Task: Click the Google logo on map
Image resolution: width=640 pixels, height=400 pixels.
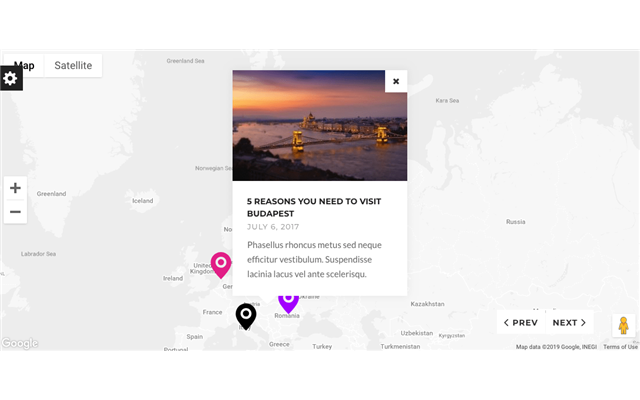Action: pos(20,343)
